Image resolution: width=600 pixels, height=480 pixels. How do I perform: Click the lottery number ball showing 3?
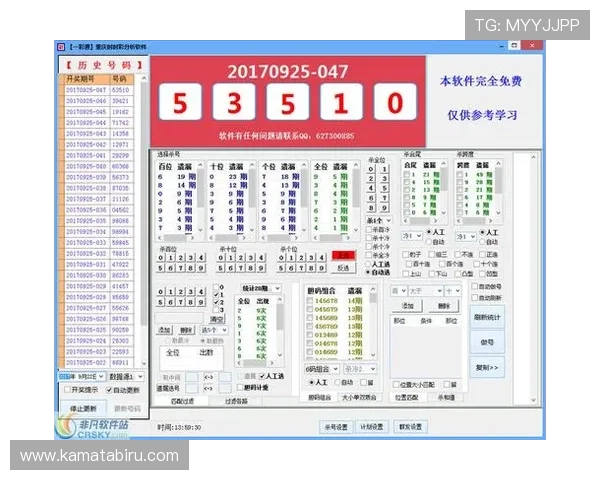234,103
